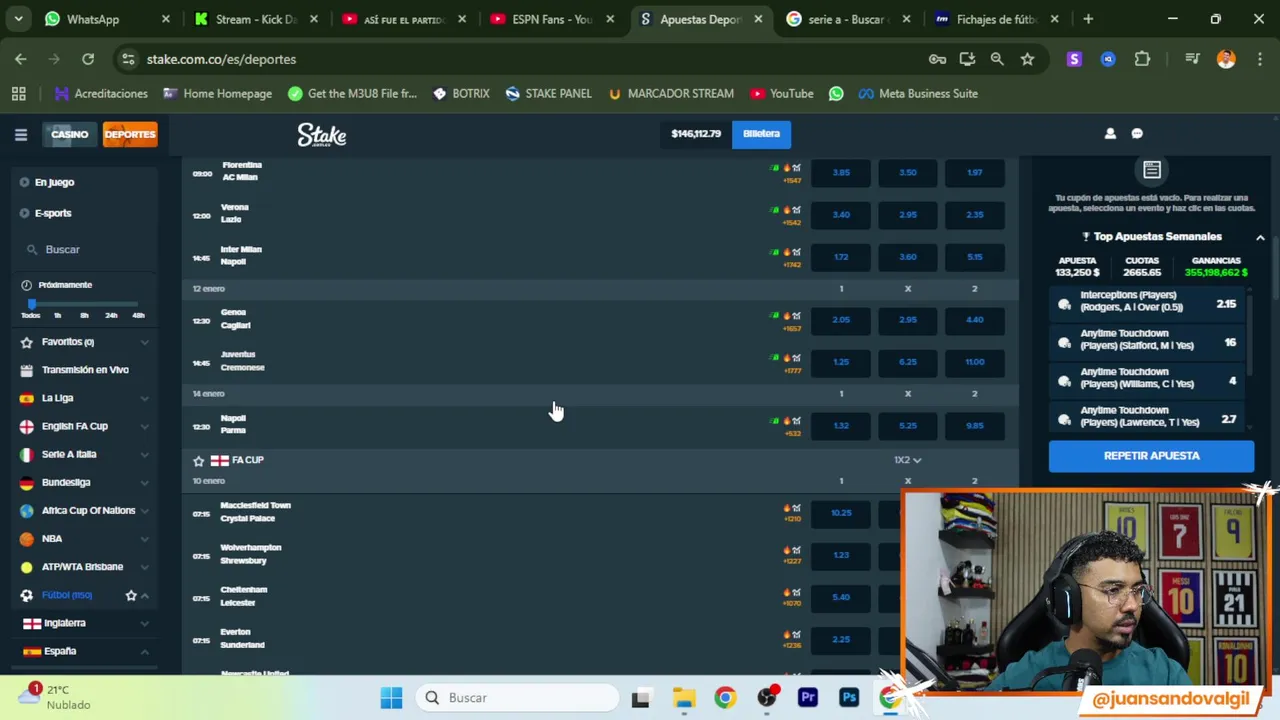Expand the Favoritos (0) section
The image size is (1280, 720).
pyautogui.click(x=145, y=342)
